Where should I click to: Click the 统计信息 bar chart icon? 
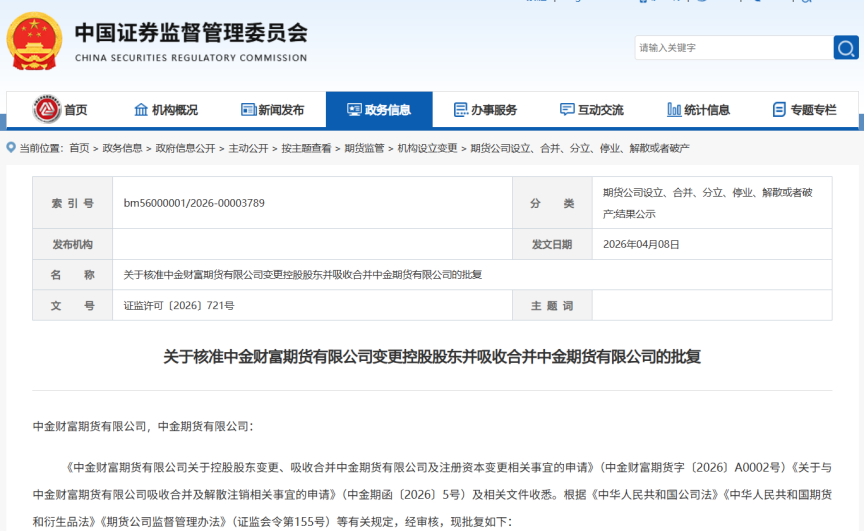click(x=674, y=110)
